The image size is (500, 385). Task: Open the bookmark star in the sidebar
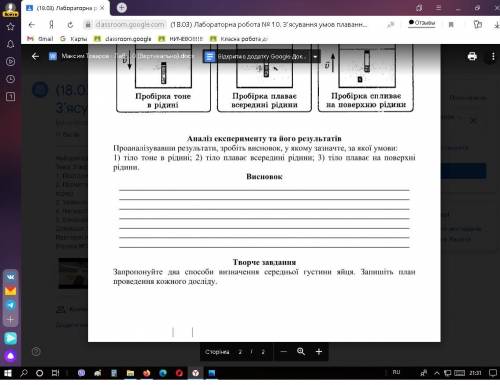click(x=10, y=27)
